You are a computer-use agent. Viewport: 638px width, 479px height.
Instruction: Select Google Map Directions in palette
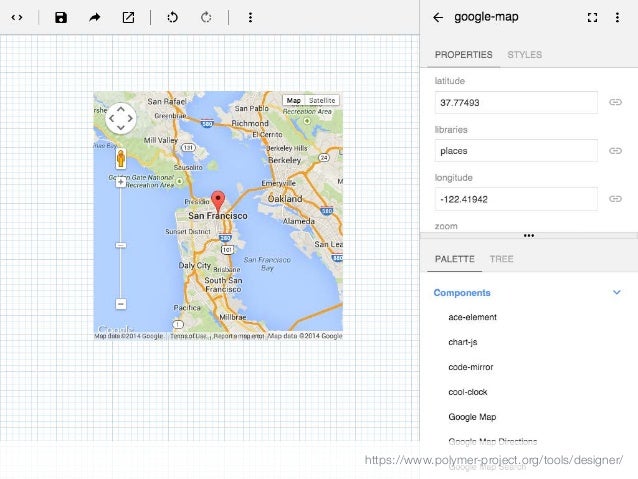tap(492, 441)
